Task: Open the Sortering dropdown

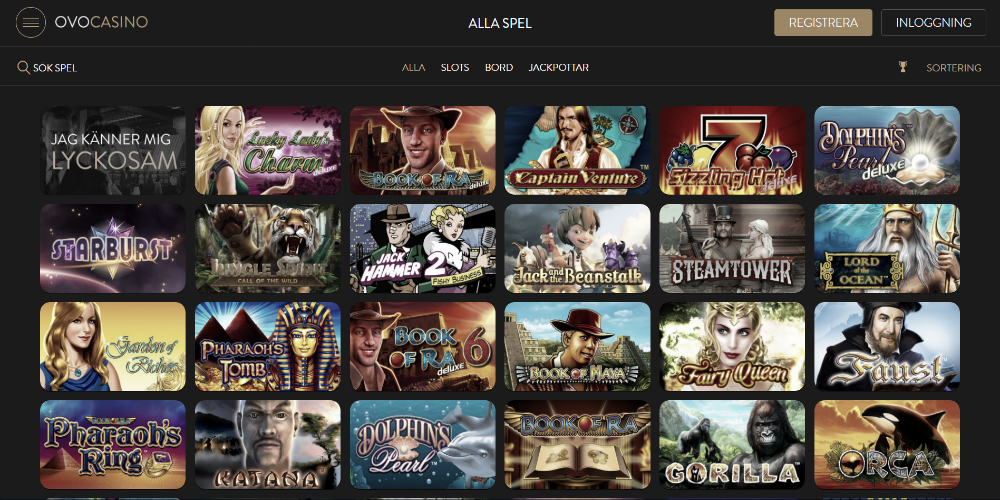Action: (953, 68)
